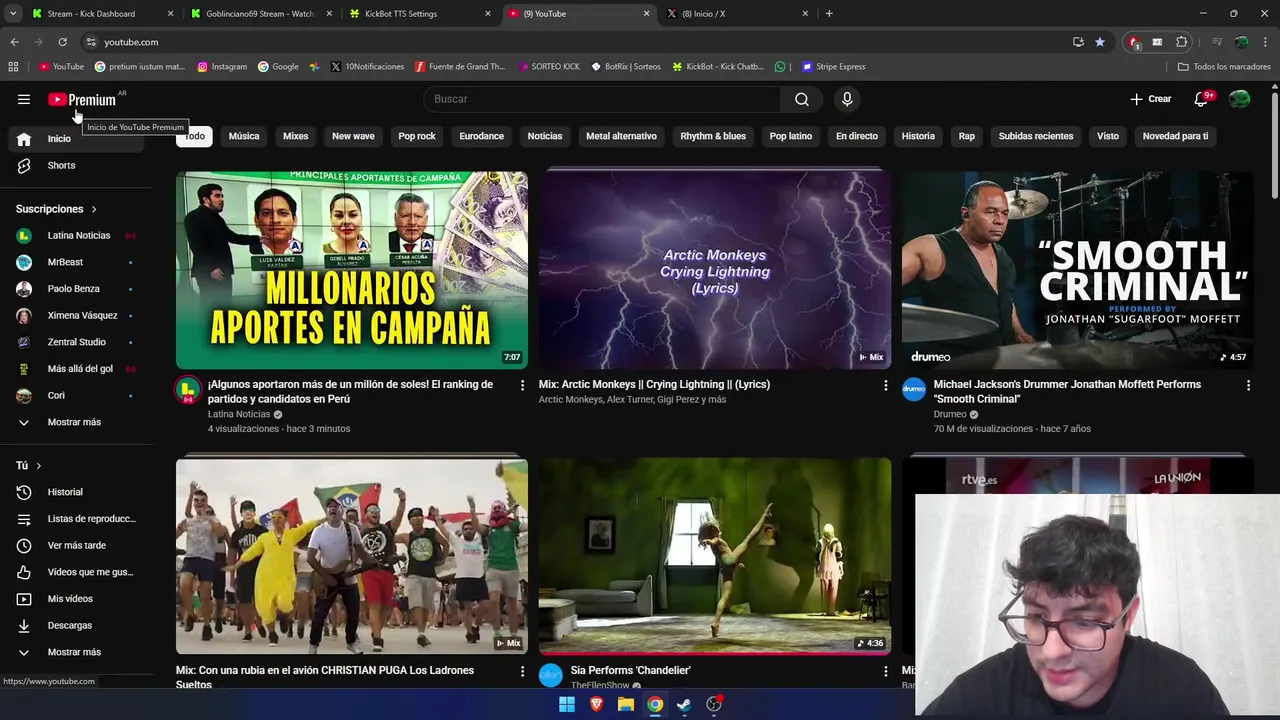Screen dimensions: 1280x720
Task: Go to Inicio in the sidebar
Action: tap(77, 139)
